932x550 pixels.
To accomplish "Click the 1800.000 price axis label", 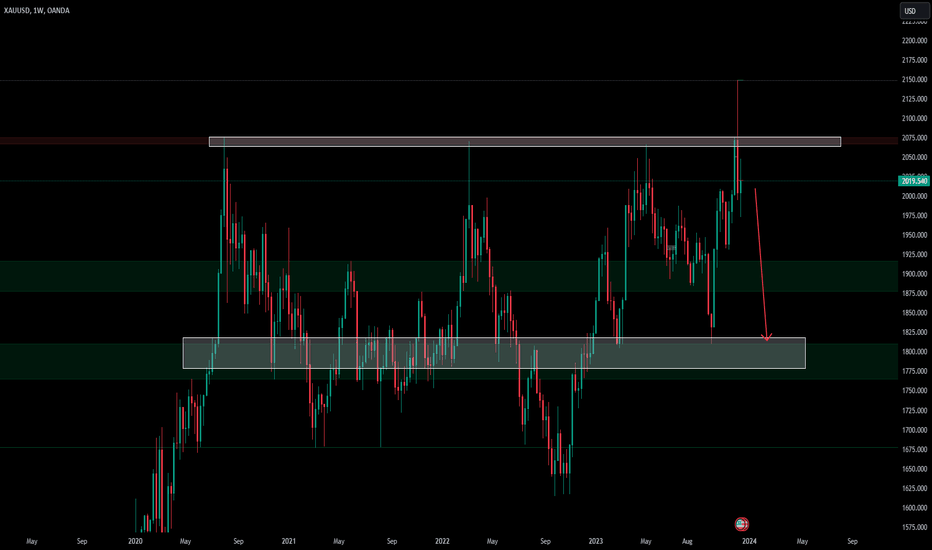I will pyautogui.click(x=914, y=352).
